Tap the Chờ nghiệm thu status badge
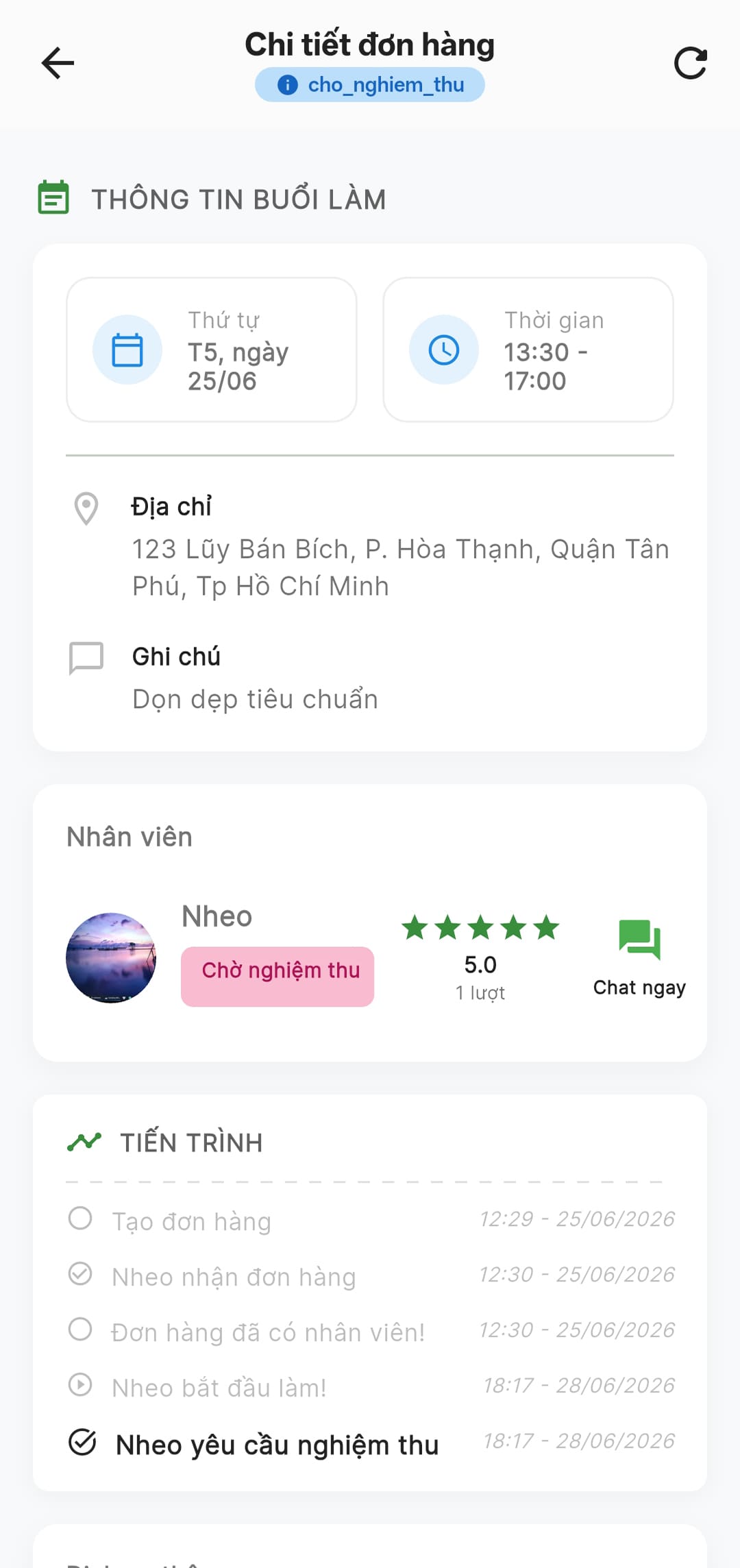The image size is (740, 1568). tap(277, 977)
